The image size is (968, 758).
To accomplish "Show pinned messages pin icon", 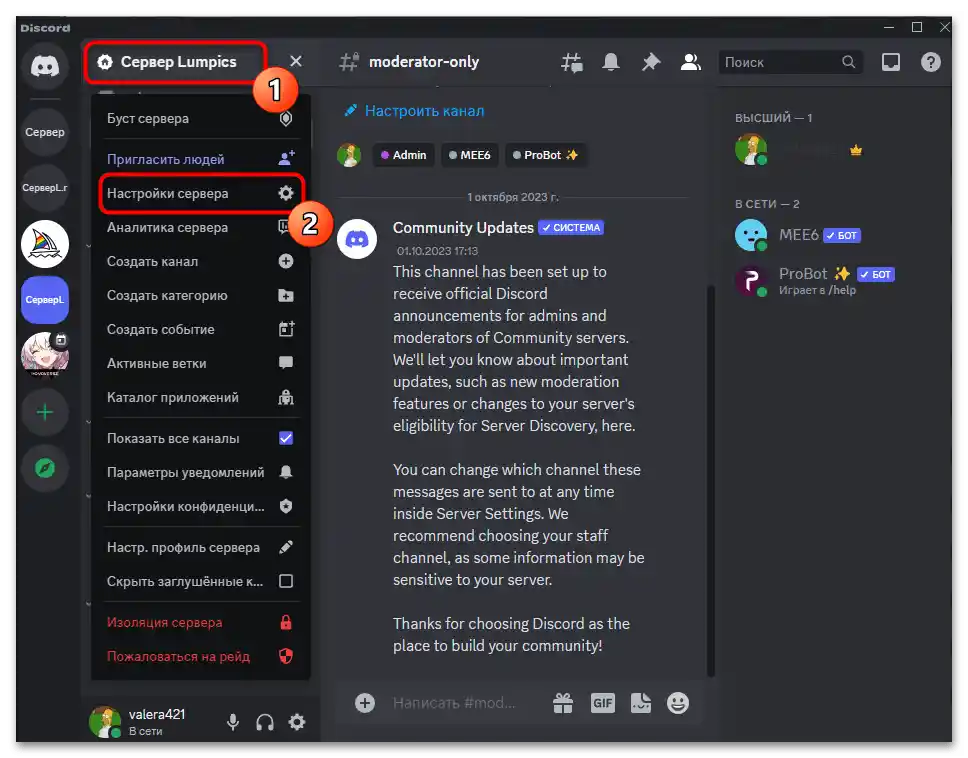I will point(651,62).
